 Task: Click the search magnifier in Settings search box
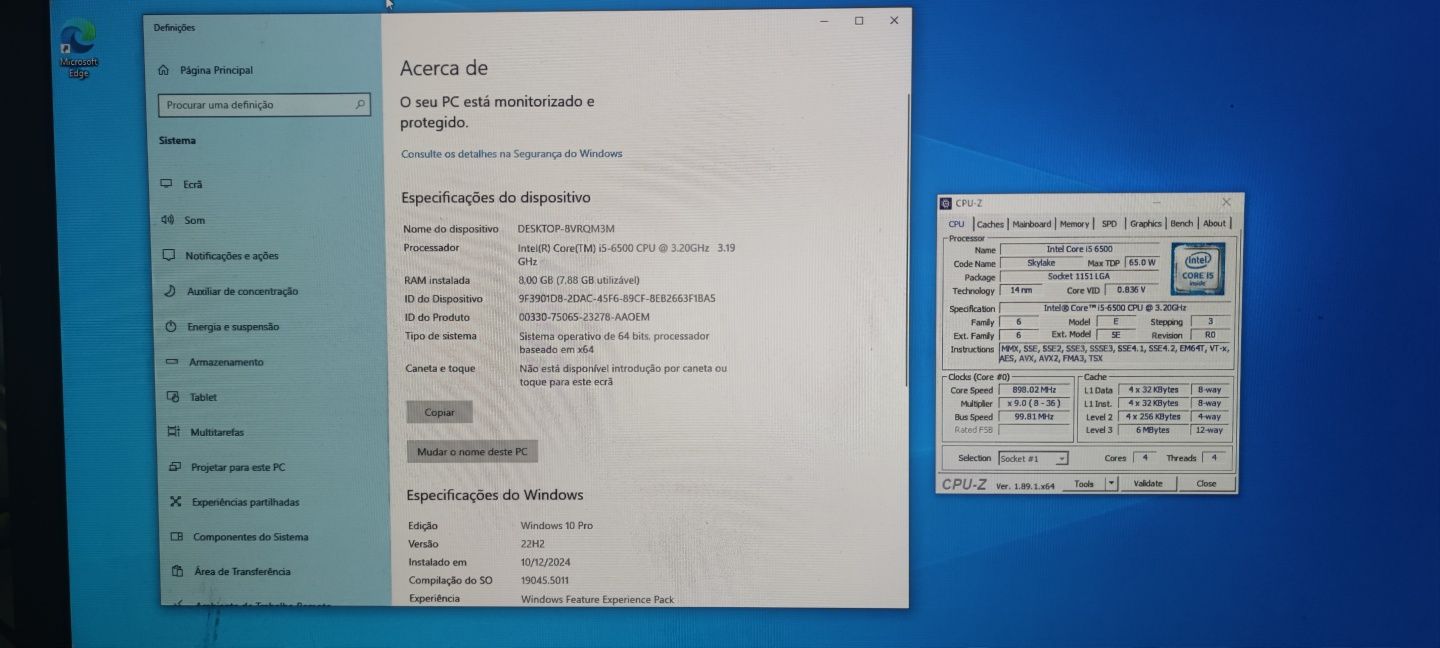point(360,104)
